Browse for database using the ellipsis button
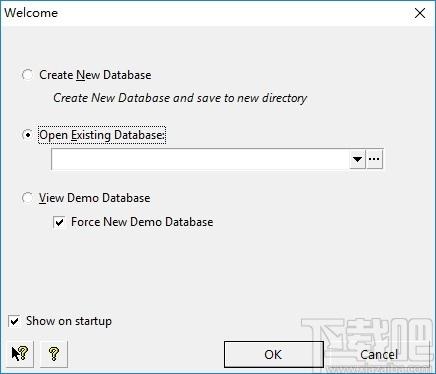 (374, 159)
